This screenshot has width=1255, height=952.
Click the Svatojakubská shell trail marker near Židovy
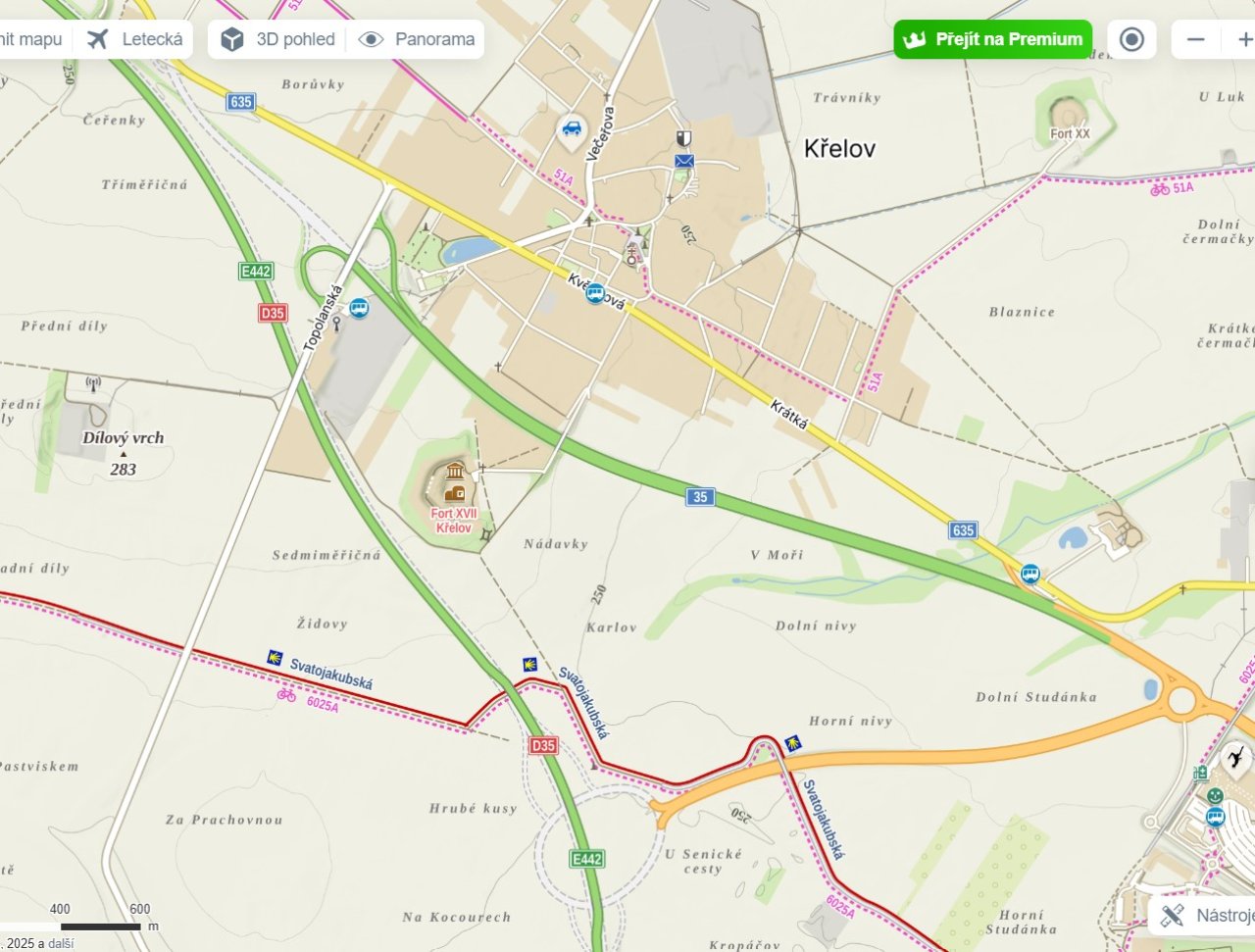pos(276,657)
